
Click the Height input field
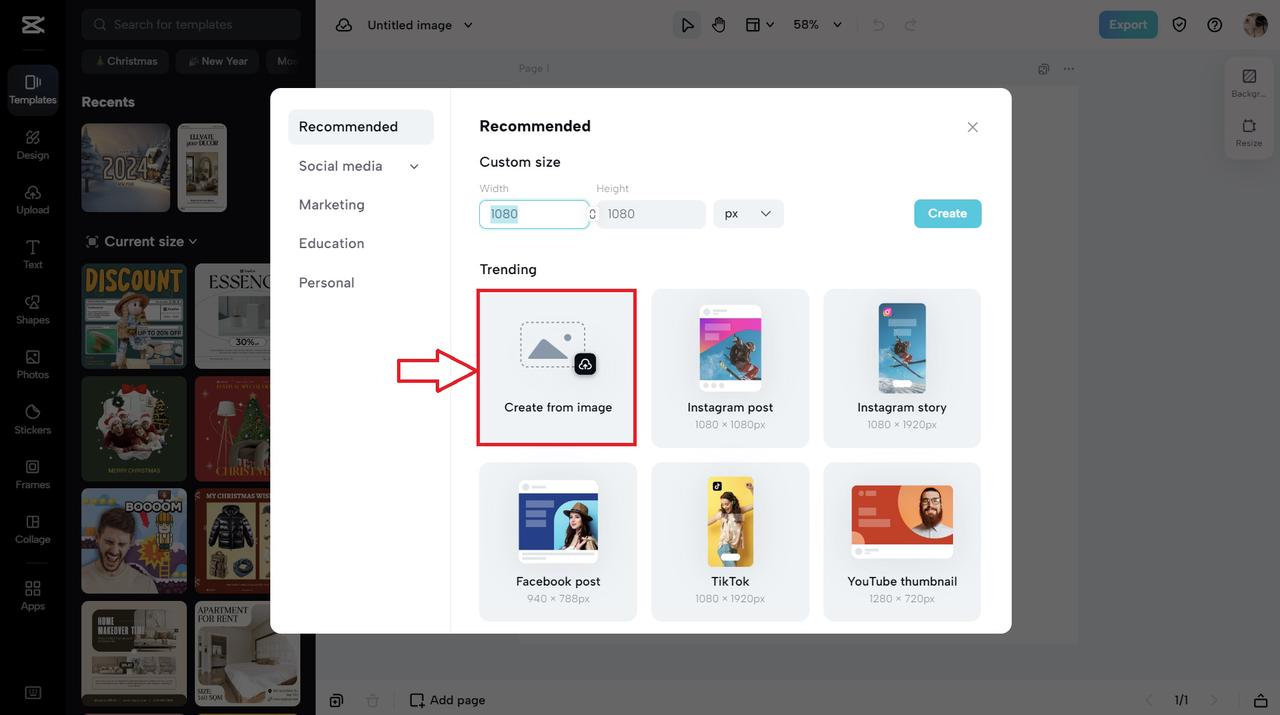coord(651,214)
